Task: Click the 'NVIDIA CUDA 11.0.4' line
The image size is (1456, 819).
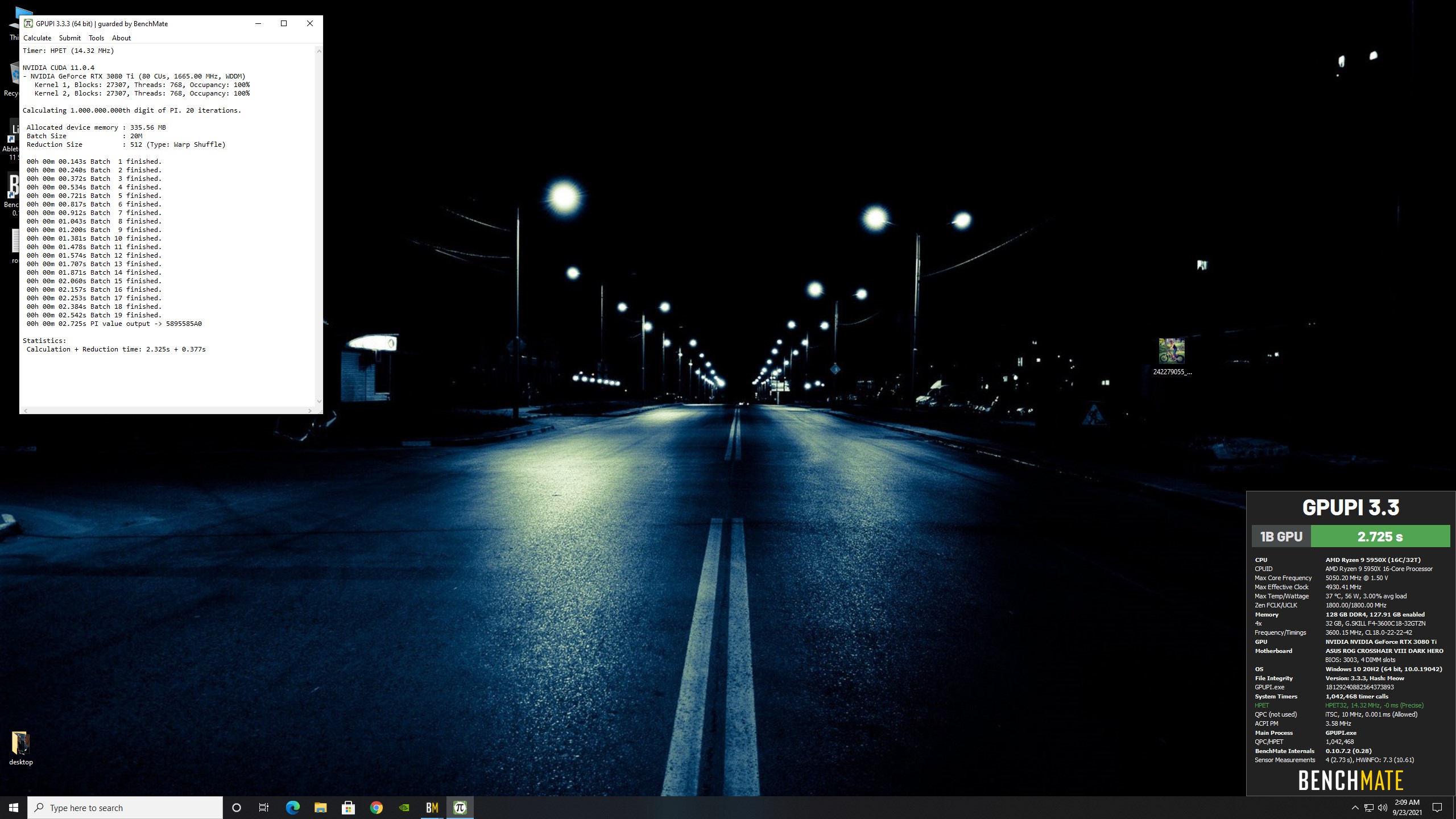Action: click(x=59, y=68)
